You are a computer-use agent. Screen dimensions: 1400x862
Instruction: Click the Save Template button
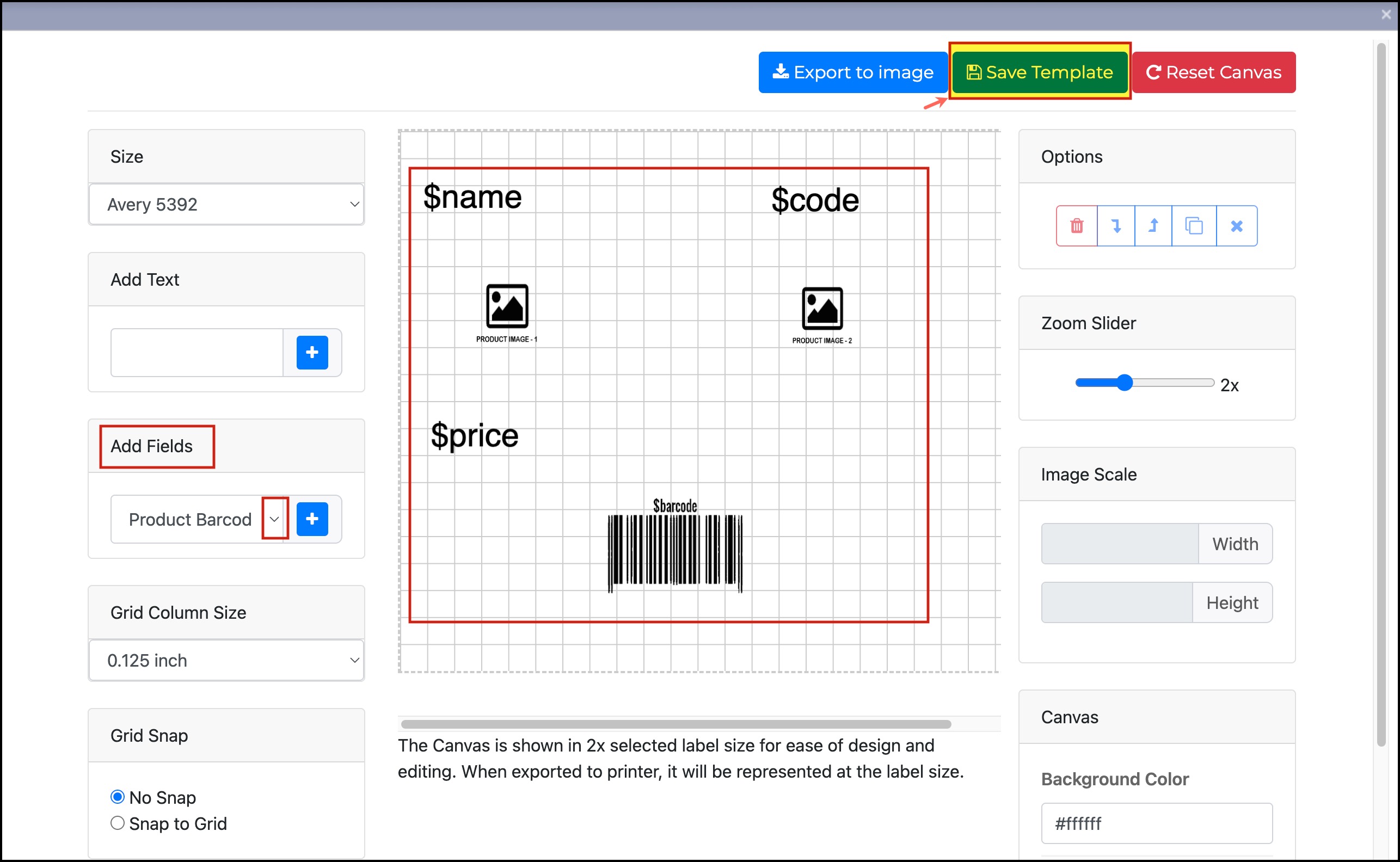tap(1040, 72)
